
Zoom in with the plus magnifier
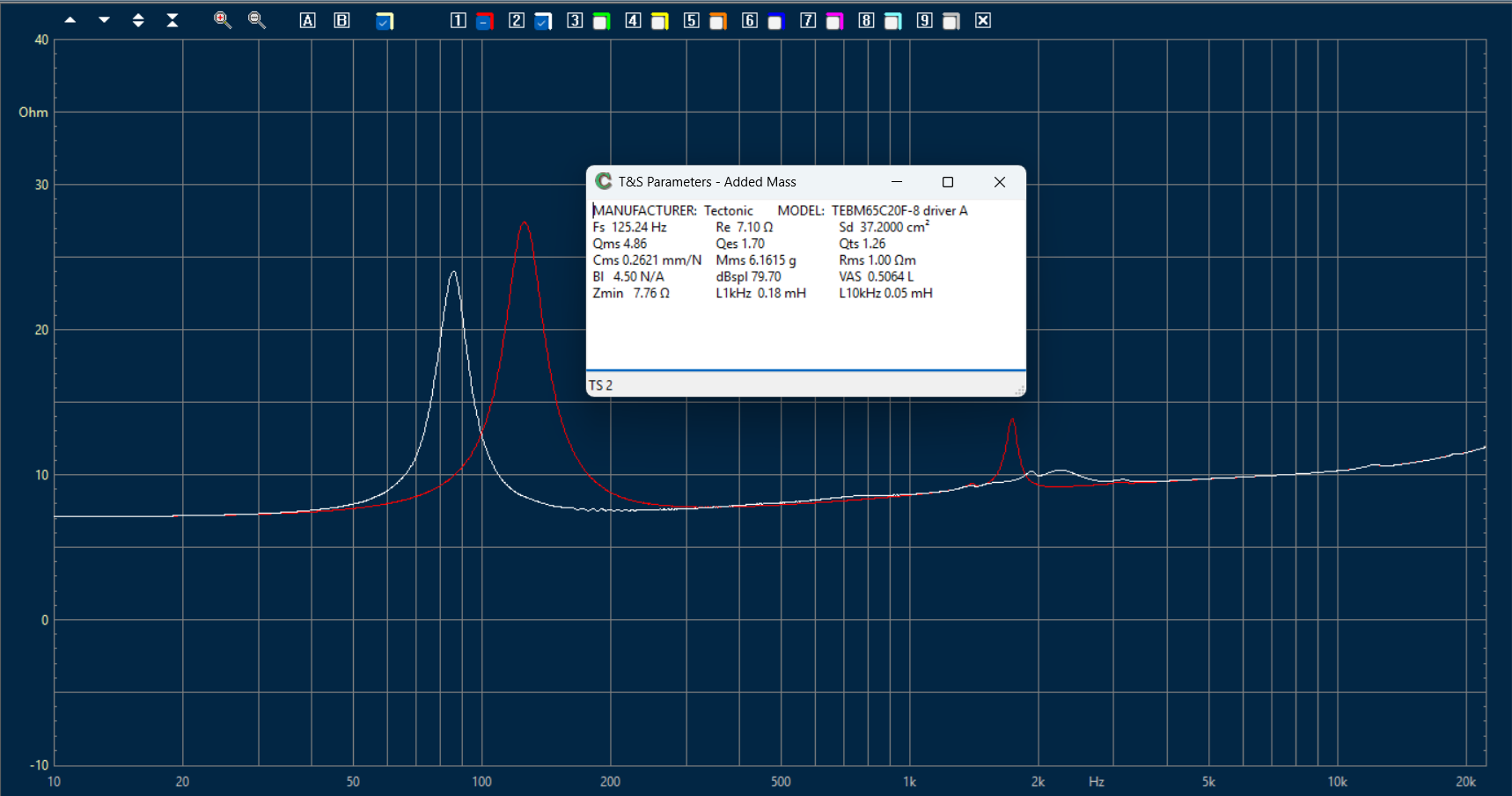(223, 20)
